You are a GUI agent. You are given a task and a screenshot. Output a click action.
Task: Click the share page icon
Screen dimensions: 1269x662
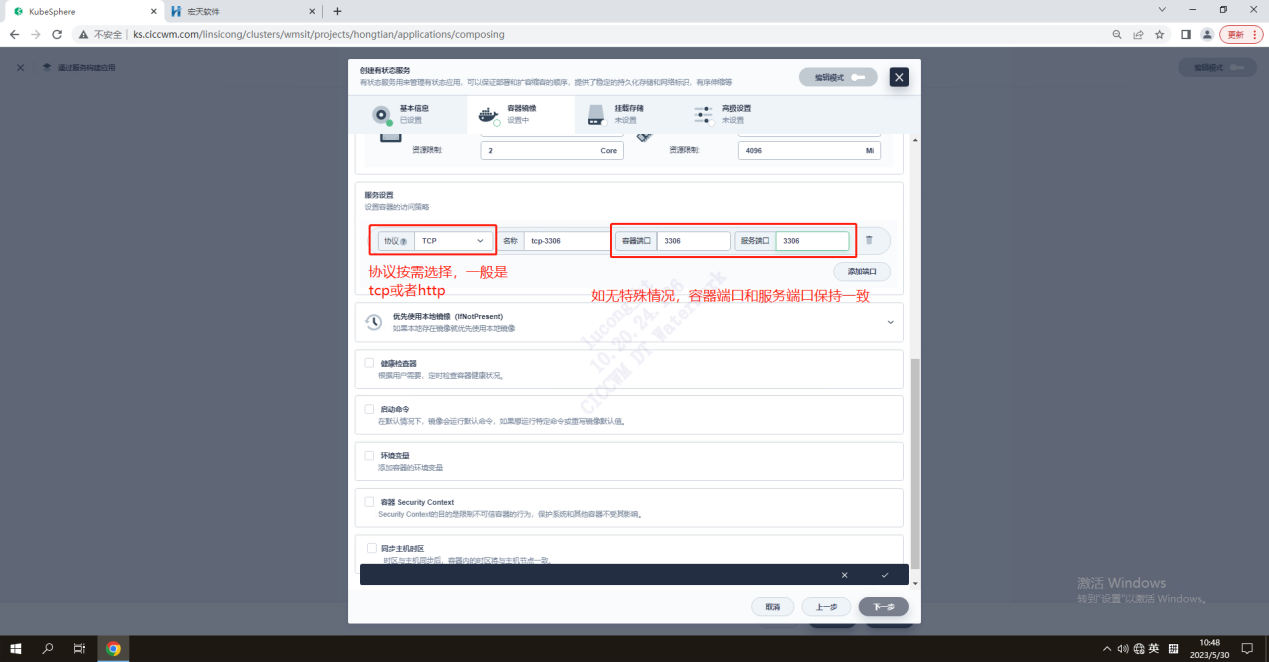tap(1138, 34)
